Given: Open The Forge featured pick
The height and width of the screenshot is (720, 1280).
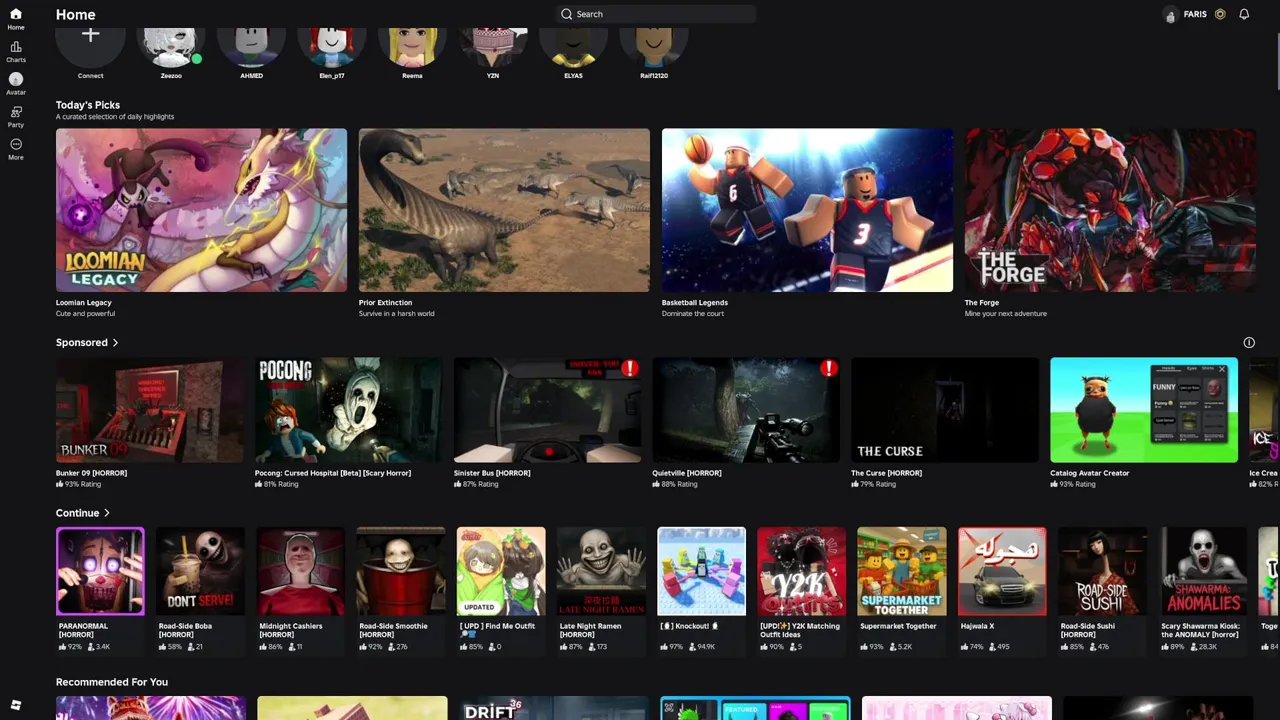Looking at the screenshot, I should pos(1110,210).
